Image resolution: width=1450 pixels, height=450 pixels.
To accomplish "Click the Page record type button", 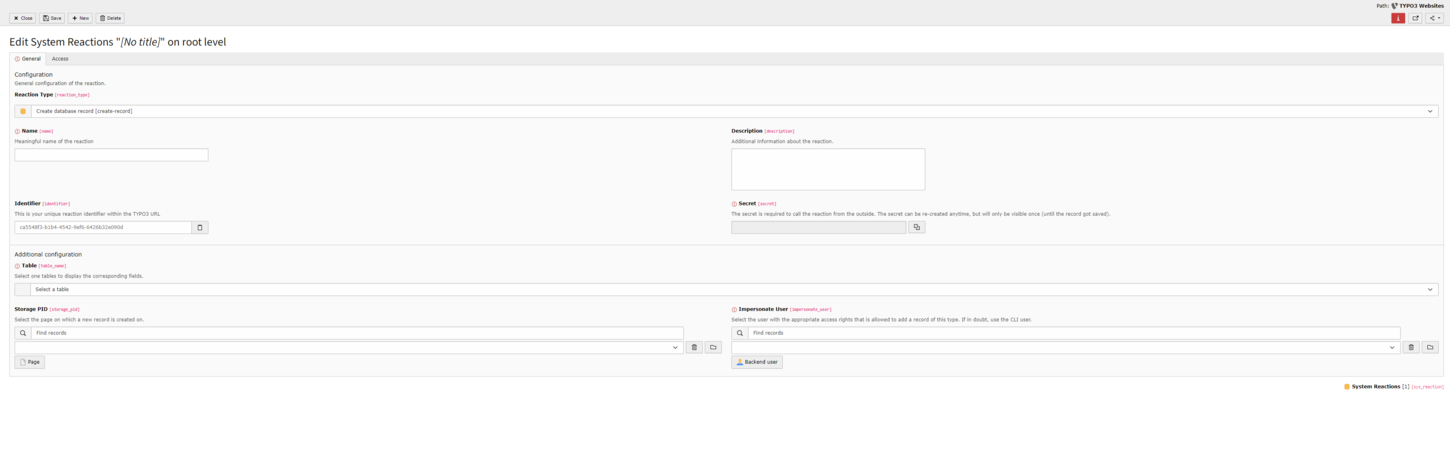I will click(30, 362).
